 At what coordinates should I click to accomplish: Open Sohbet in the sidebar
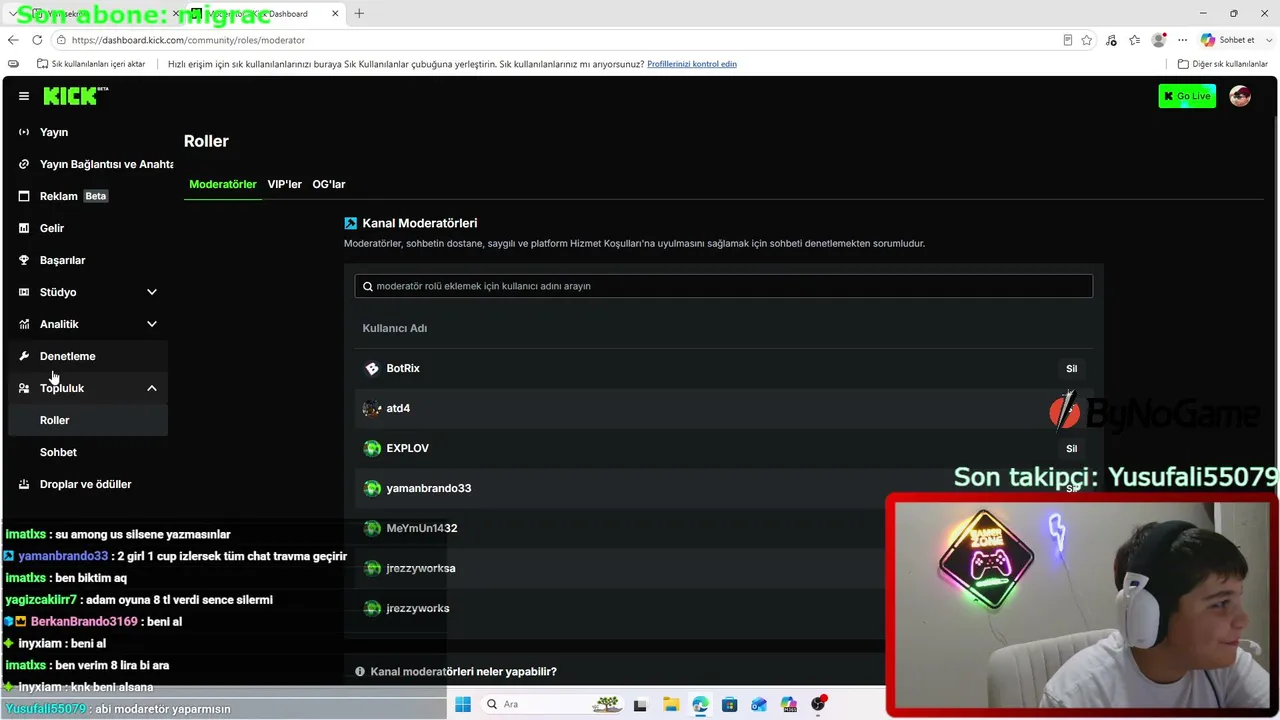coord(88,452)
